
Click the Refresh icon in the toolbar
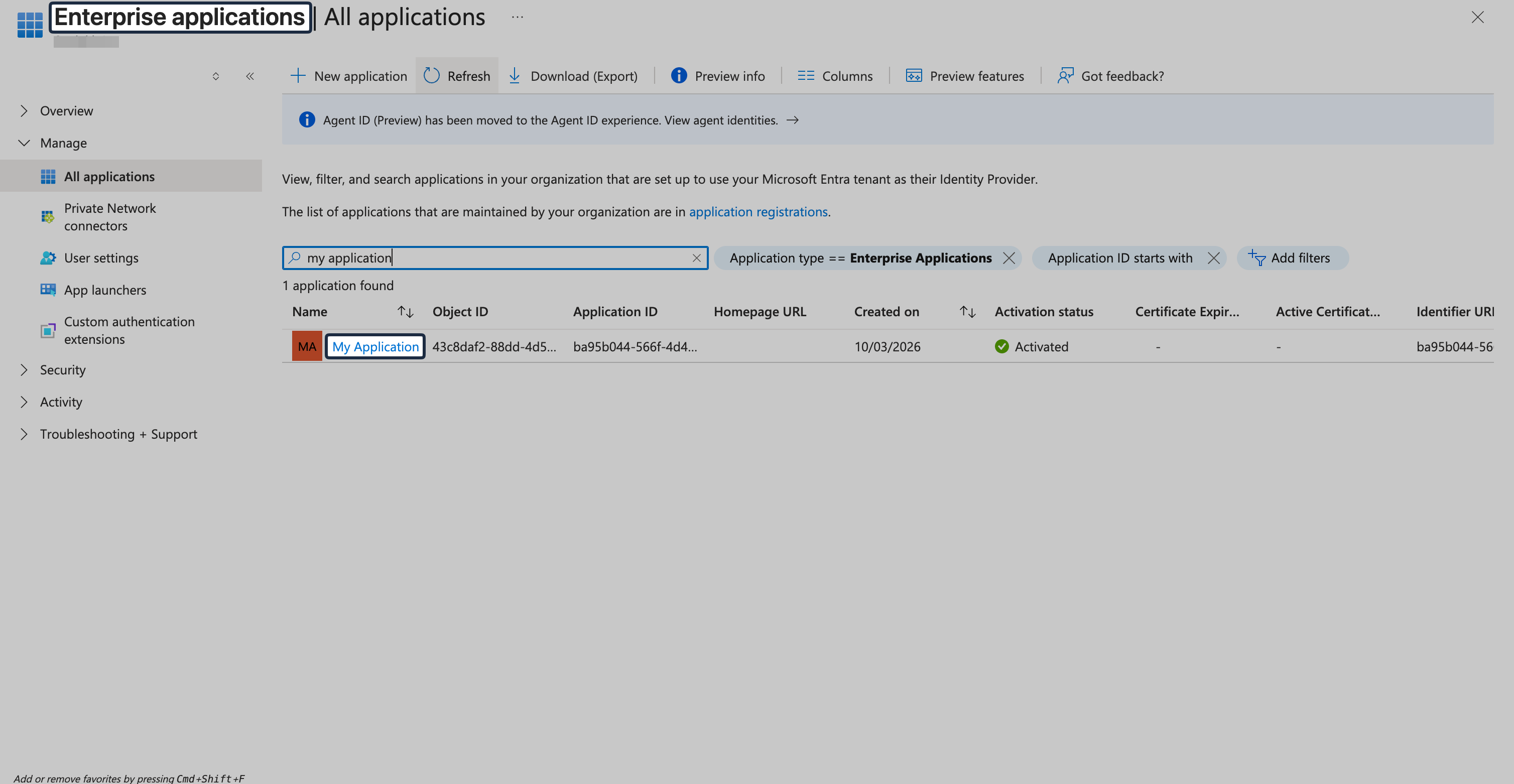pyautogui.click(x=432, y=76)
